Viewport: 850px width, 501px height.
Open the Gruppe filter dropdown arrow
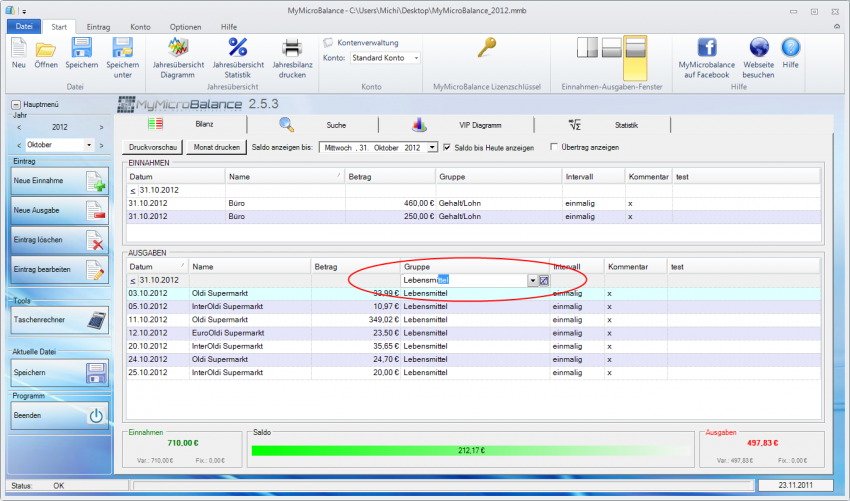532,280
